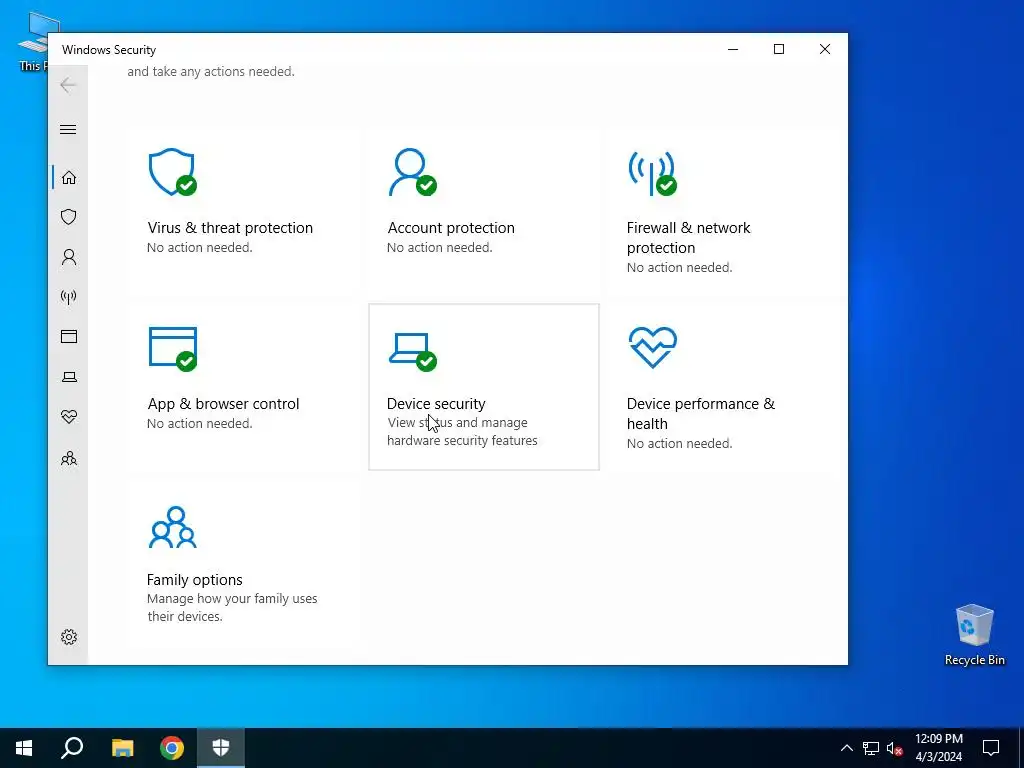Image resolution: width=1024 pixels, height=768 pixels.
Task: Select Recycle Bin on desktop
Action: pyautogui.click(x=974, y=634)
